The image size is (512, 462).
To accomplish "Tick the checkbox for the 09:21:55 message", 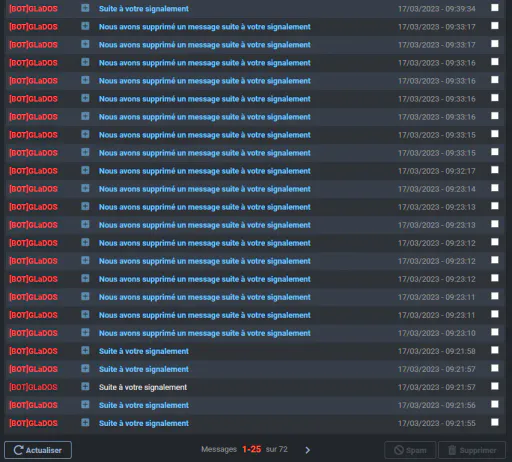I will pyautogui.click(x=495, y=422).
